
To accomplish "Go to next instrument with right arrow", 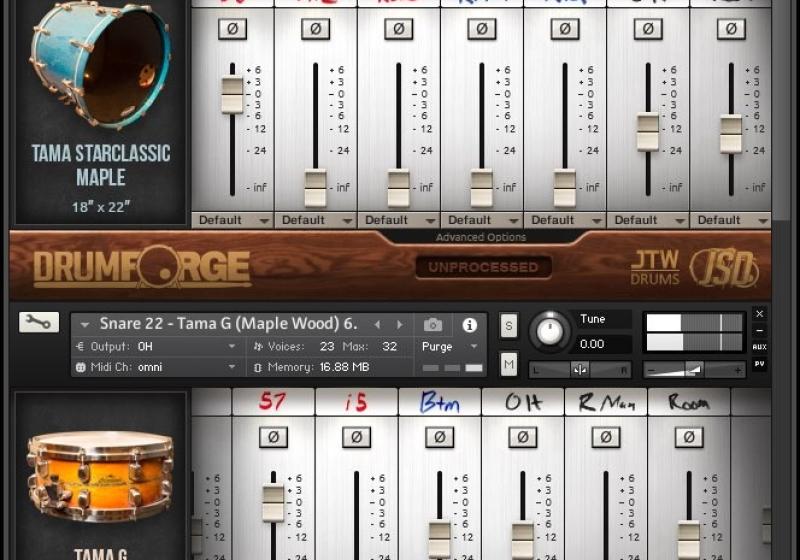I will (x=400, y=325).
